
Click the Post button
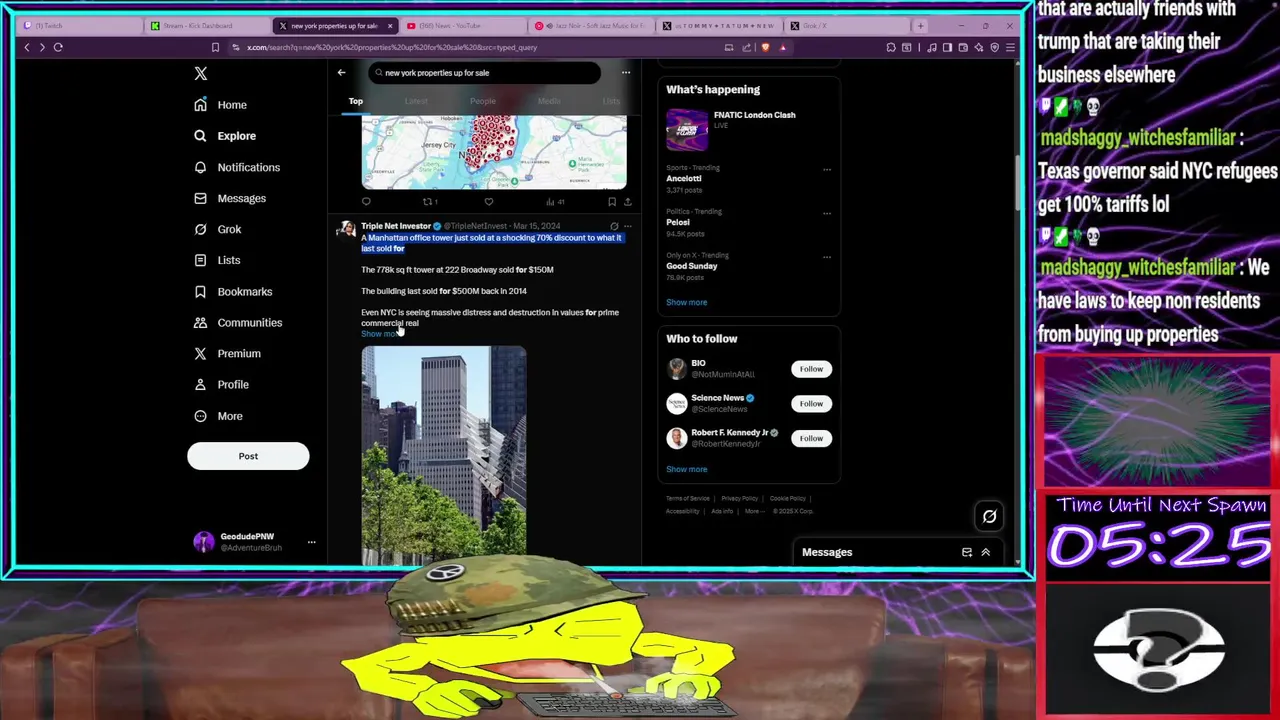coord(248,456)
